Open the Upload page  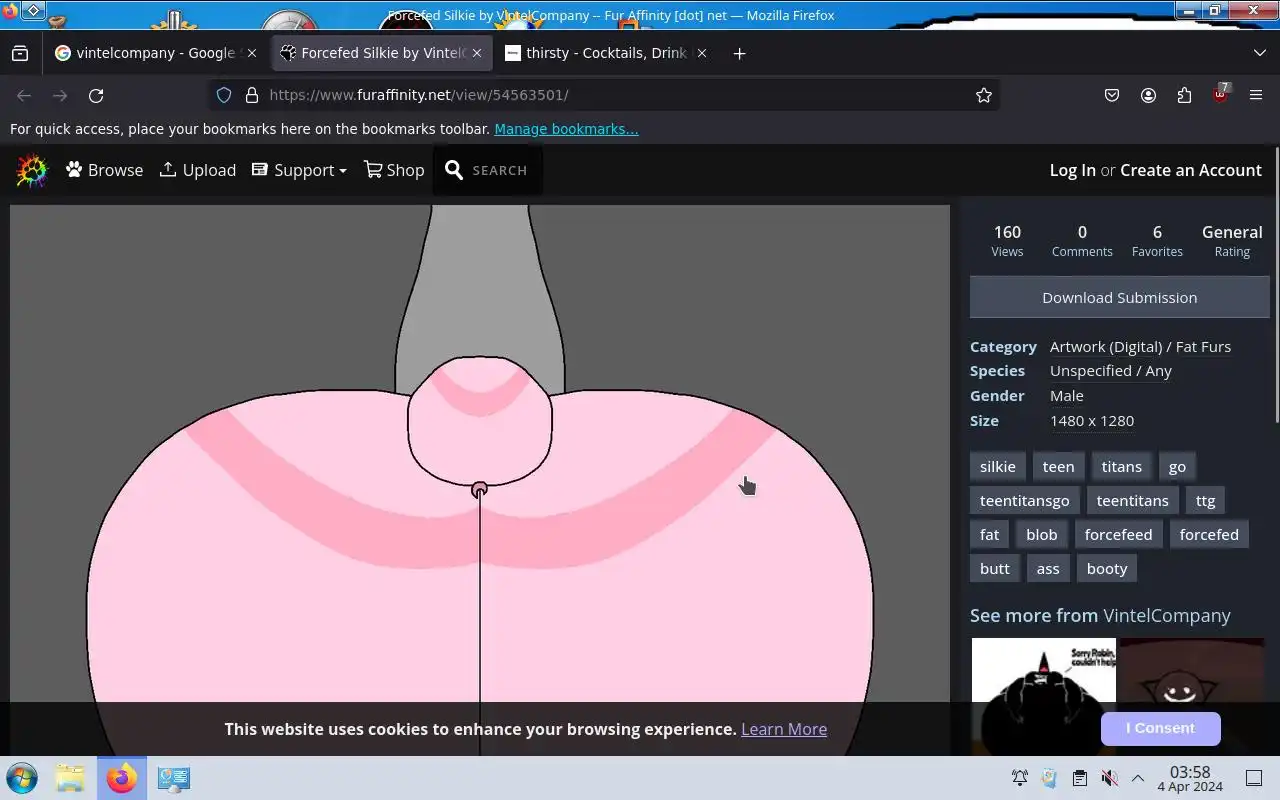click(x=198, y=170)
